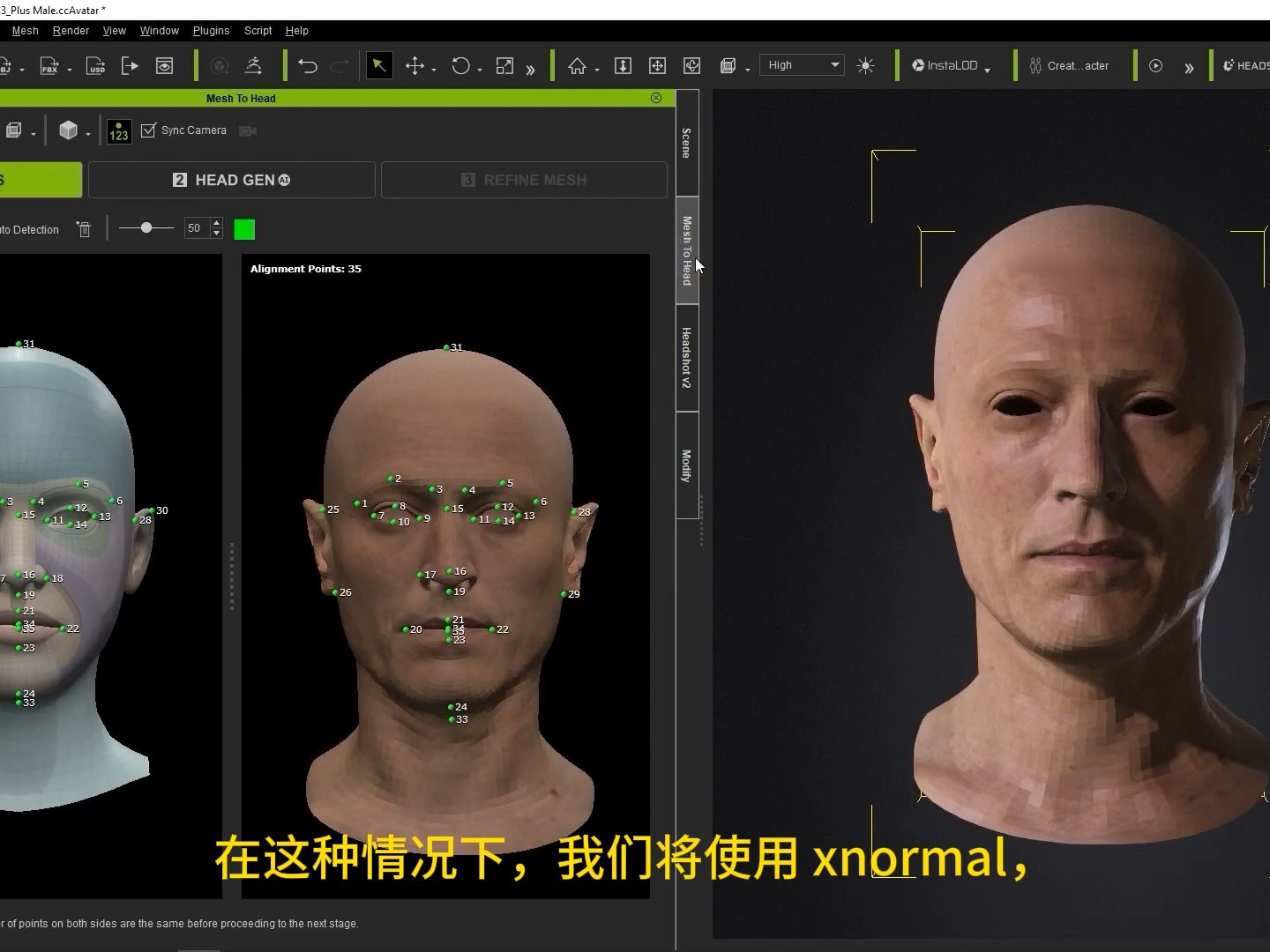This screenshot has width=1270, height=952.
Task: Switch to the Mesh To Head side tab
Action: [687, 250]
